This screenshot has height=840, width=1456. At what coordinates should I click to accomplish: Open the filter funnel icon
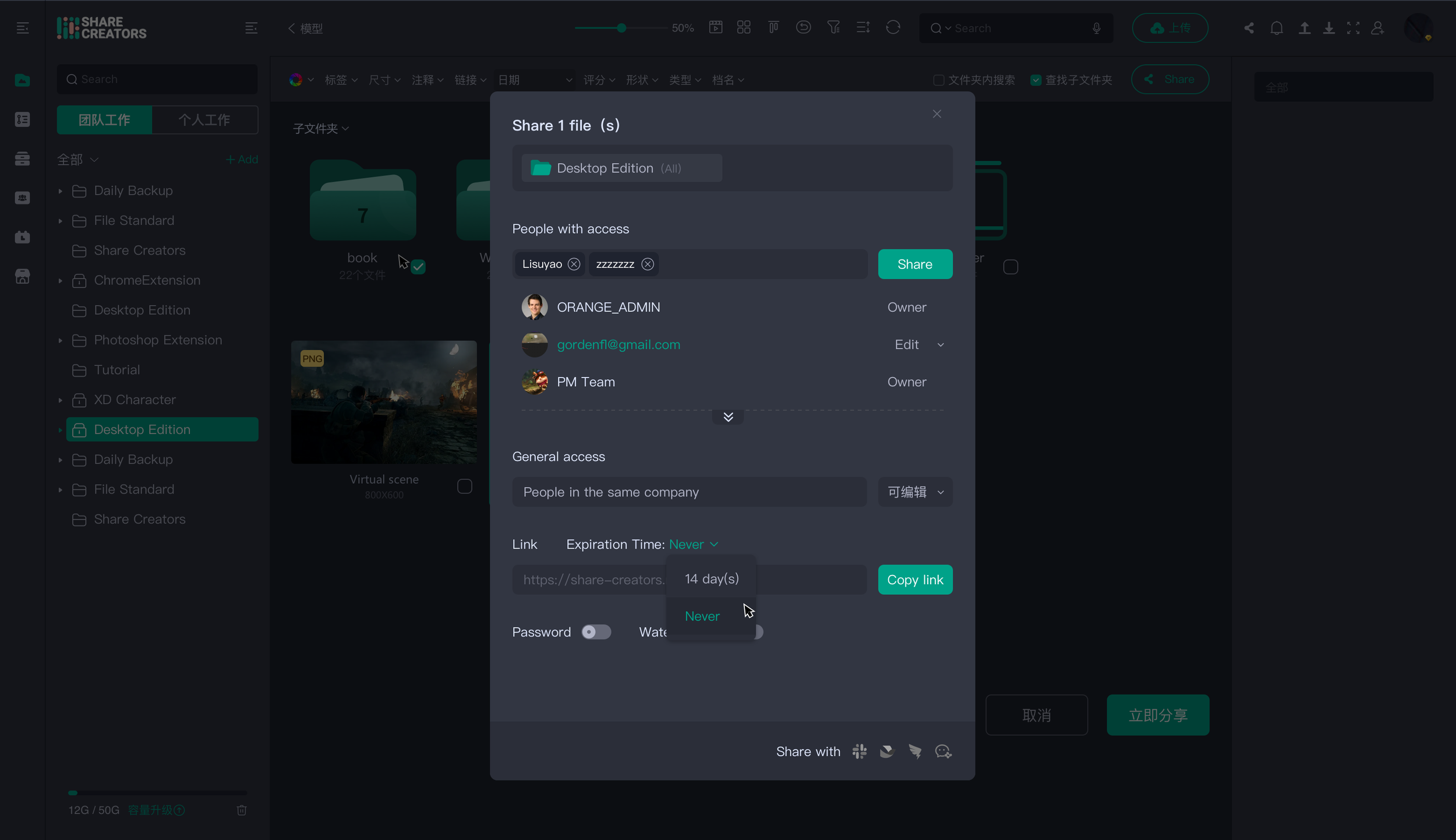[x=833, y=28]
